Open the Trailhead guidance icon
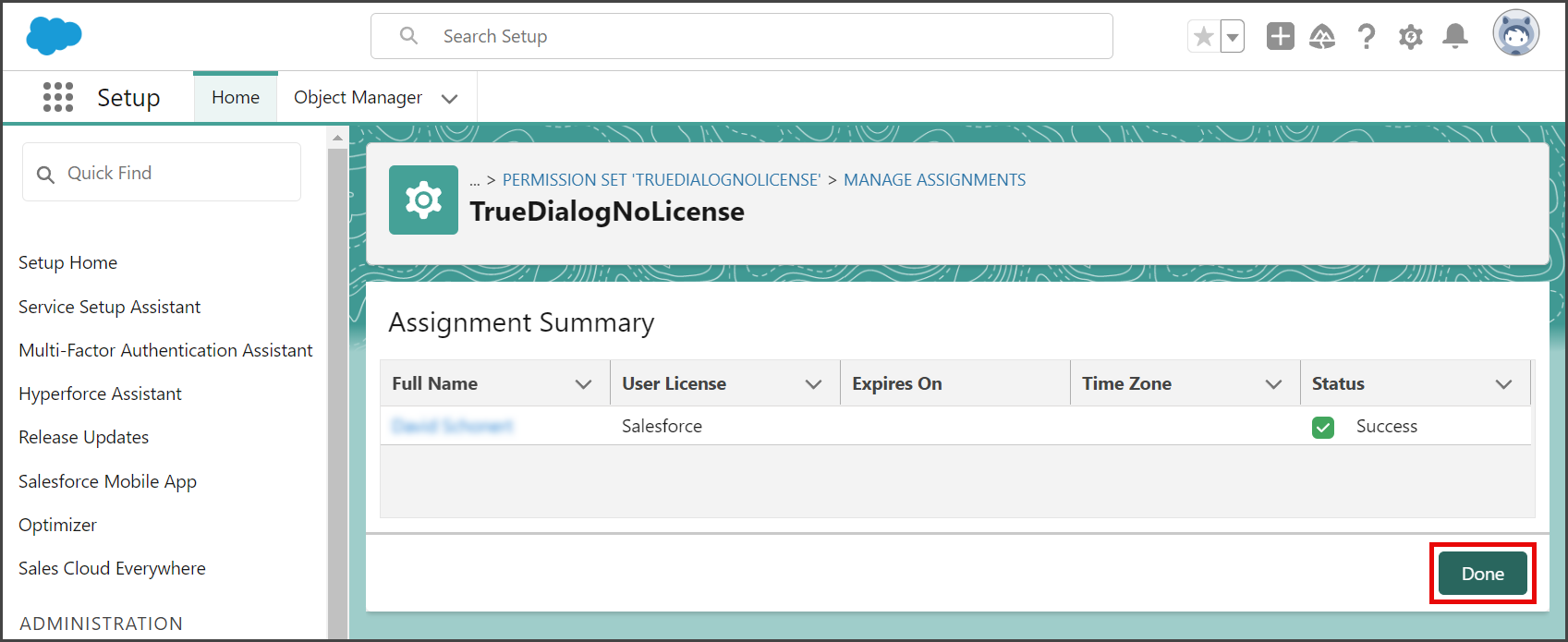Screen dimensions: 1568x642 tap(1322, 36)
